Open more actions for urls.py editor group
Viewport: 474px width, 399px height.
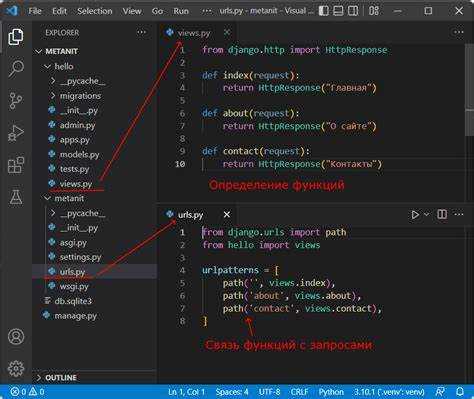(459, 214)
